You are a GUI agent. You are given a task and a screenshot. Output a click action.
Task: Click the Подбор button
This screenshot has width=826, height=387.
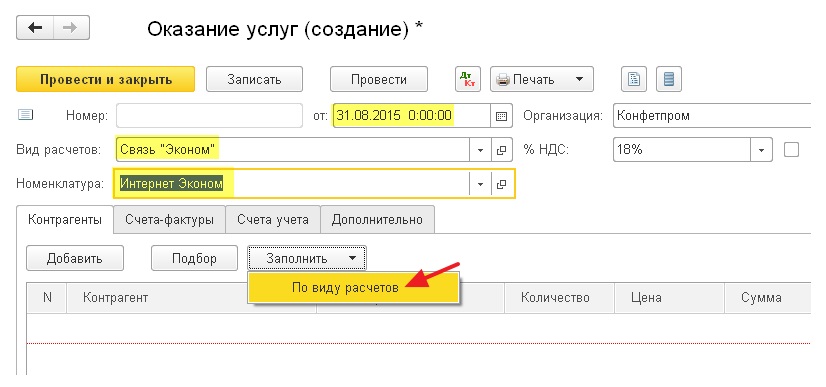click(194, 259)
